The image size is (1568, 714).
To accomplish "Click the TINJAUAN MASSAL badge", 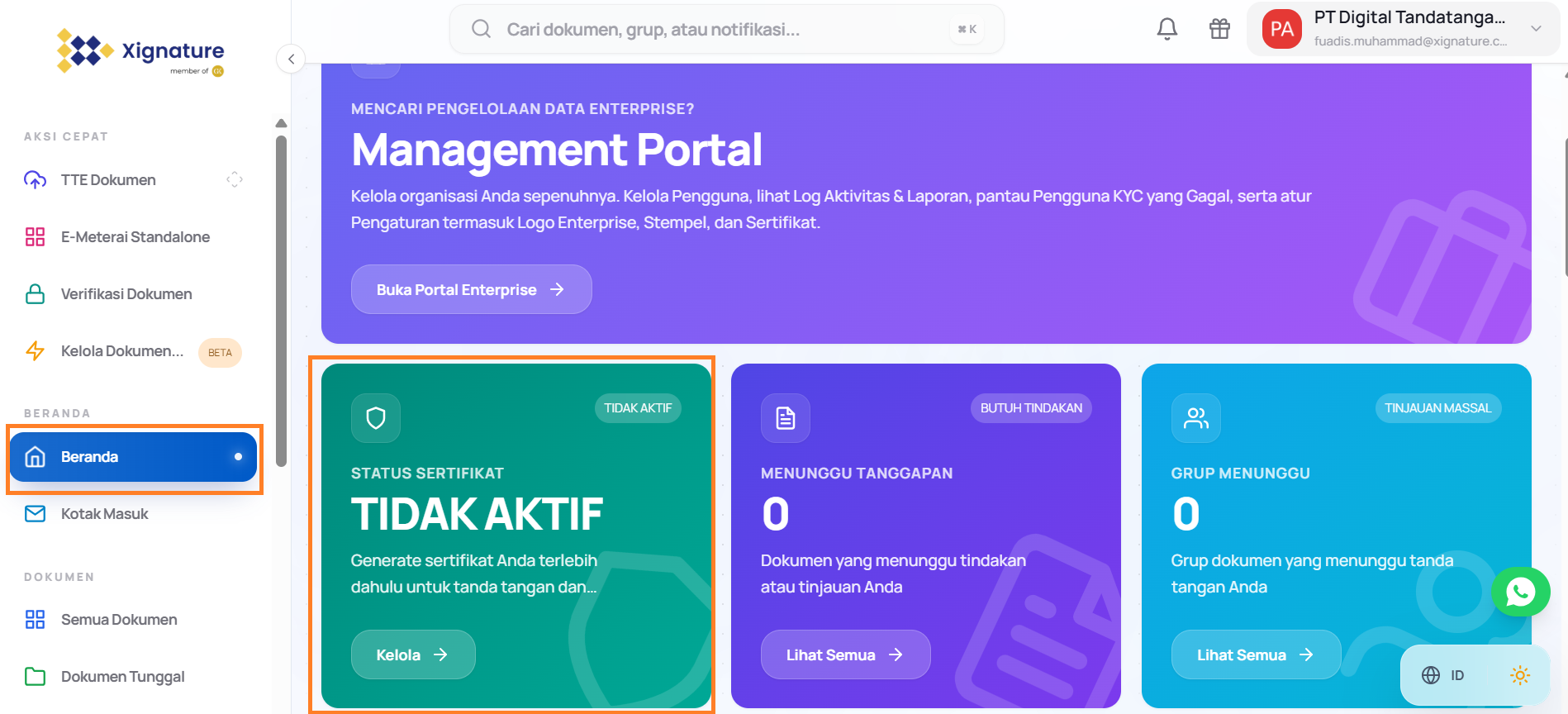I will tap(1437, 408).
